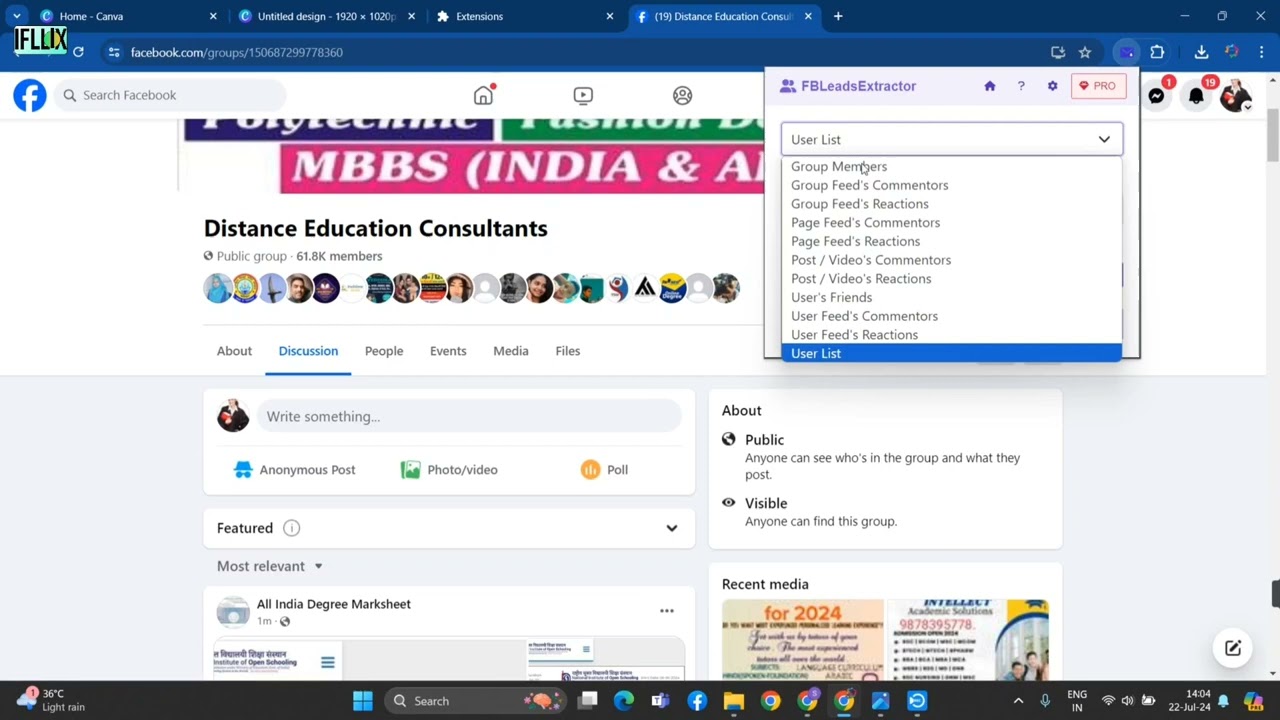This screenshot has width=1280, height=720.
Task: Add a Photo/video post
Action: 449,470
